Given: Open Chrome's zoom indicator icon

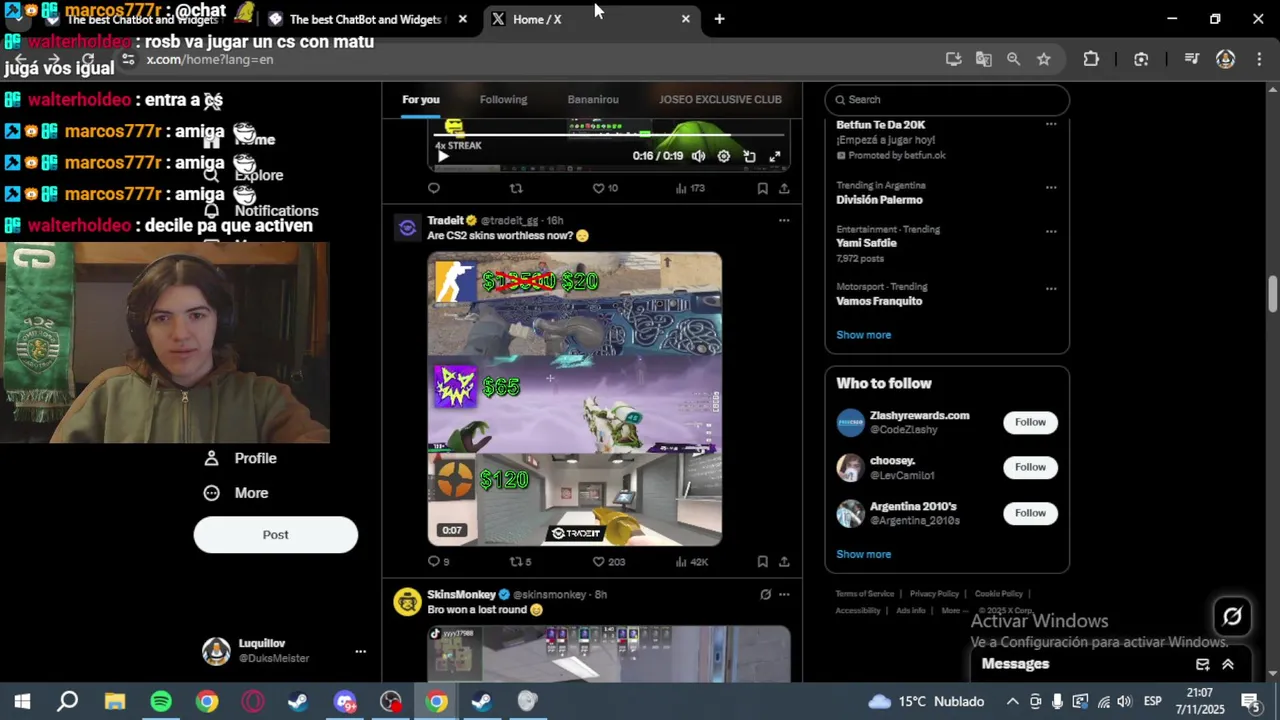Looking at the screenshot, I should click(x=1014, y=59).
